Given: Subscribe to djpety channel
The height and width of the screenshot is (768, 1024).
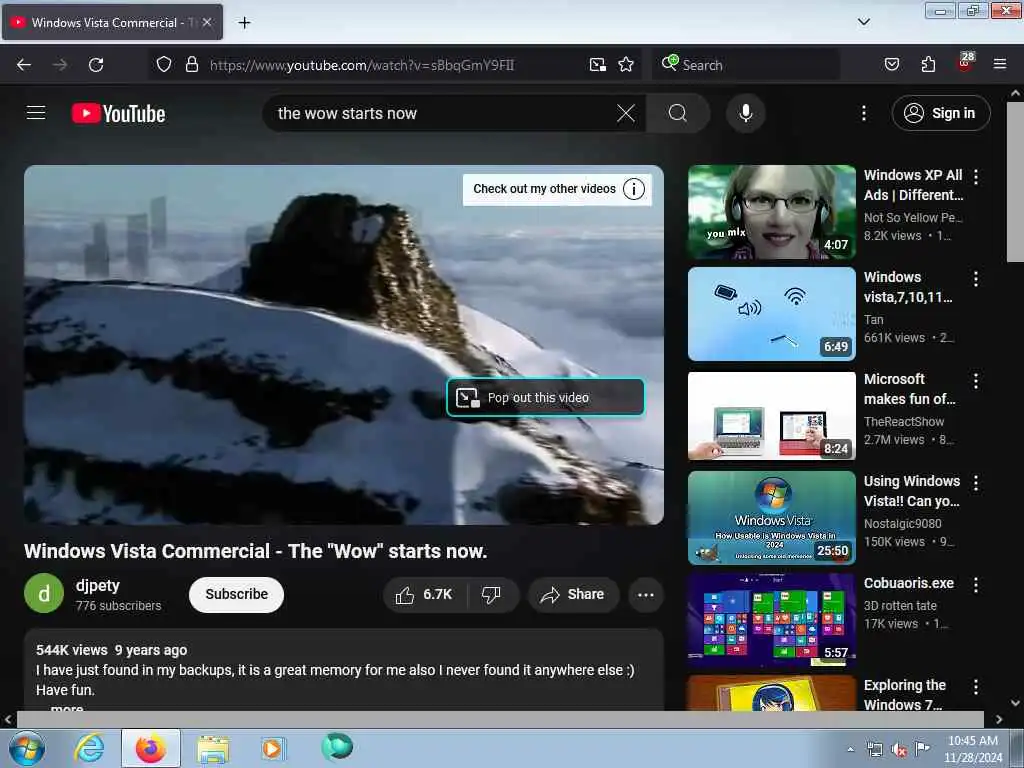Looking at the screenshot, I should pyautogui.click(x=236, y=594).
